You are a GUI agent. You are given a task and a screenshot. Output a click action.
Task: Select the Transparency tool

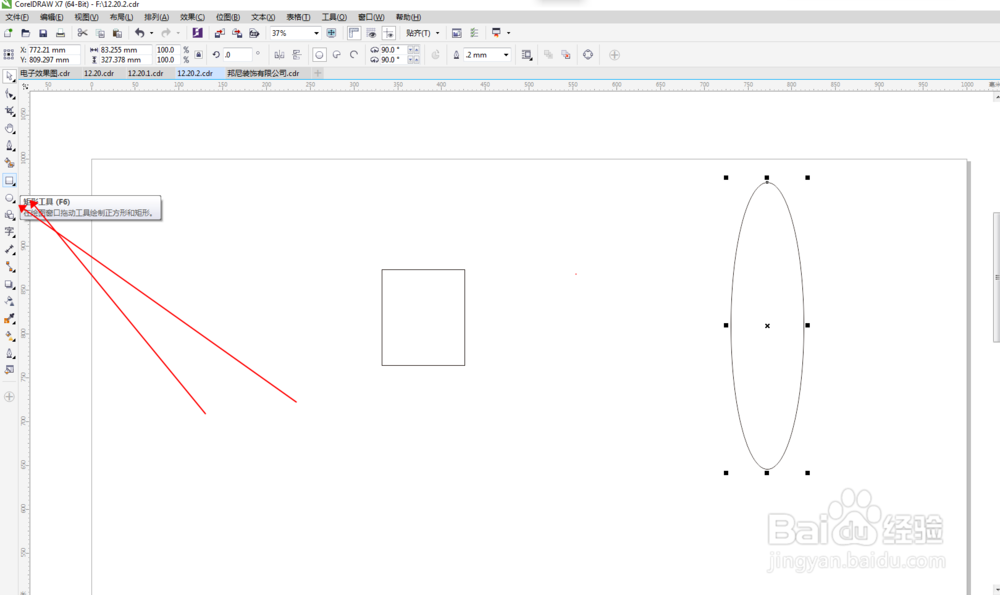[x=9, y=301]
